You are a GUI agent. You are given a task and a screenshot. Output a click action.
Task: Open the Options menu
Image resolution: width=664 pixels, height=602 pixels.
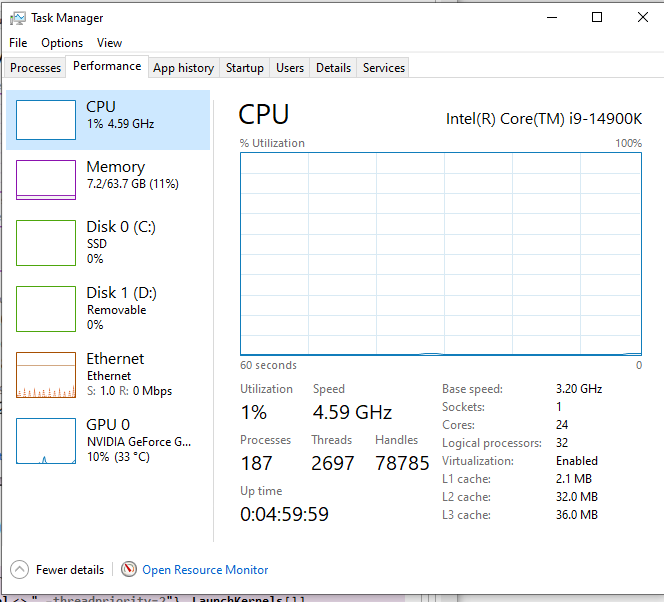pos(62,43)
